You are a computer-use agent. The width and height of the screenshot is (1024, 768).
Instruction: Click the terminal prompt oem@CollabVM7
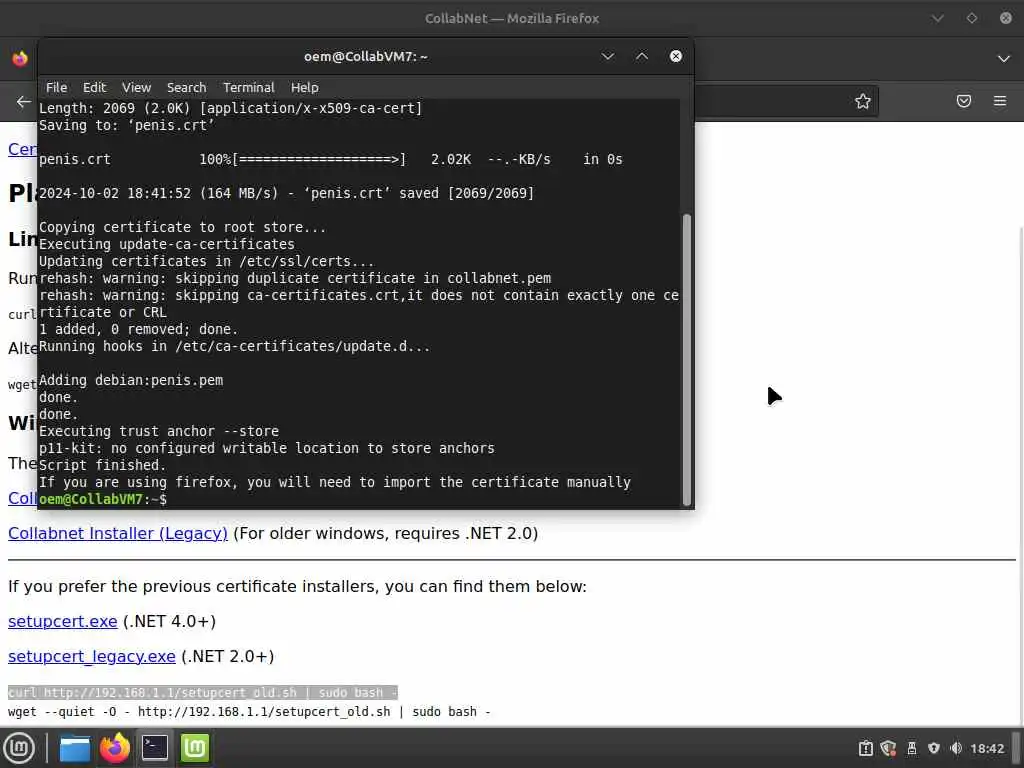click(x=103, y=499)
